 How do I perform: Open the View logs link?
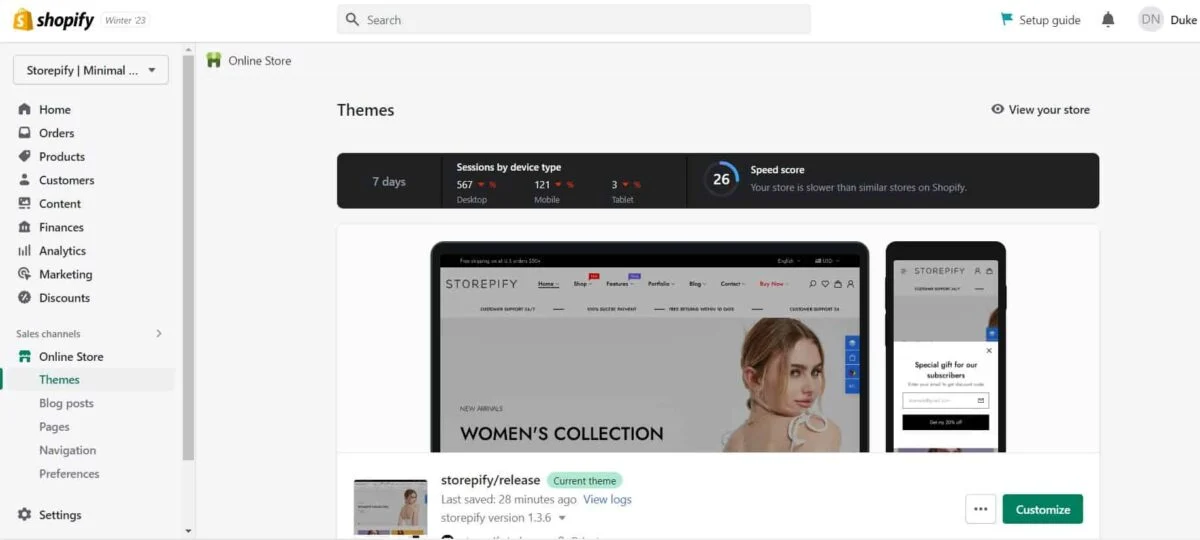coord(607,500)
